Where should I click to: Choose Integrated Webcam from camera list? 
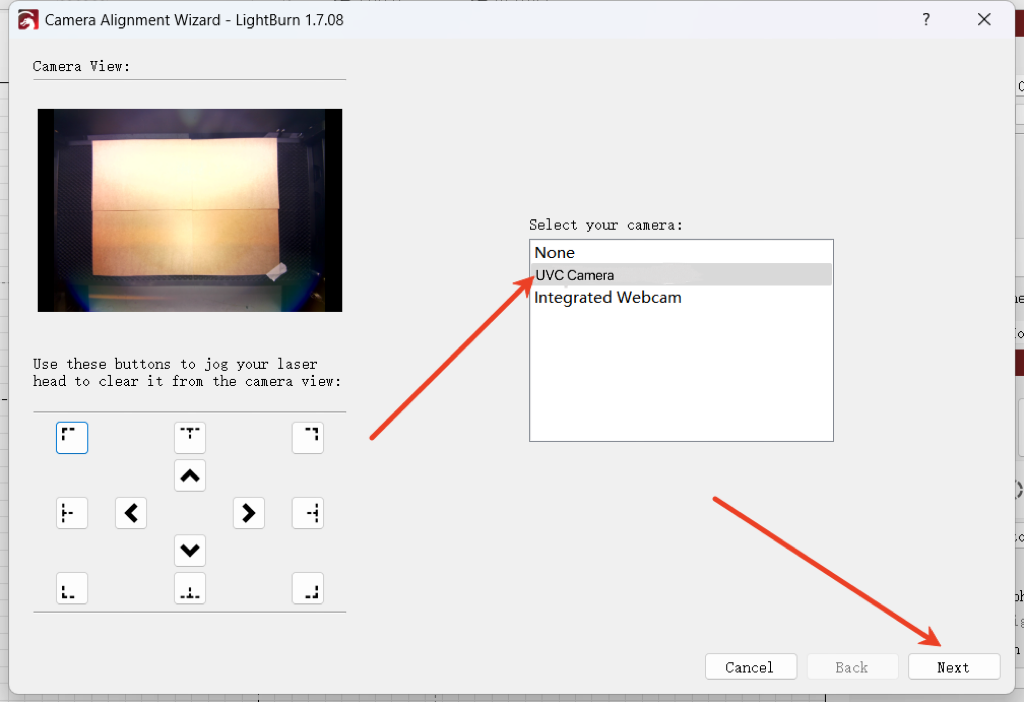[x=681, y=298]
